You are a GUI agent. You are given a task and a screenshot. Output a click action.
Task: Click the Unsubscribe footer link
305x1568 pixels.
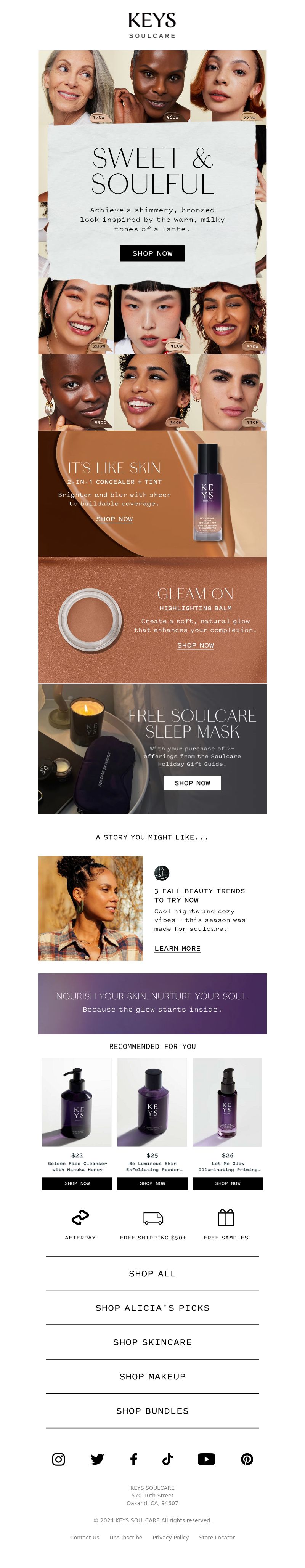tap(125, 1537)
